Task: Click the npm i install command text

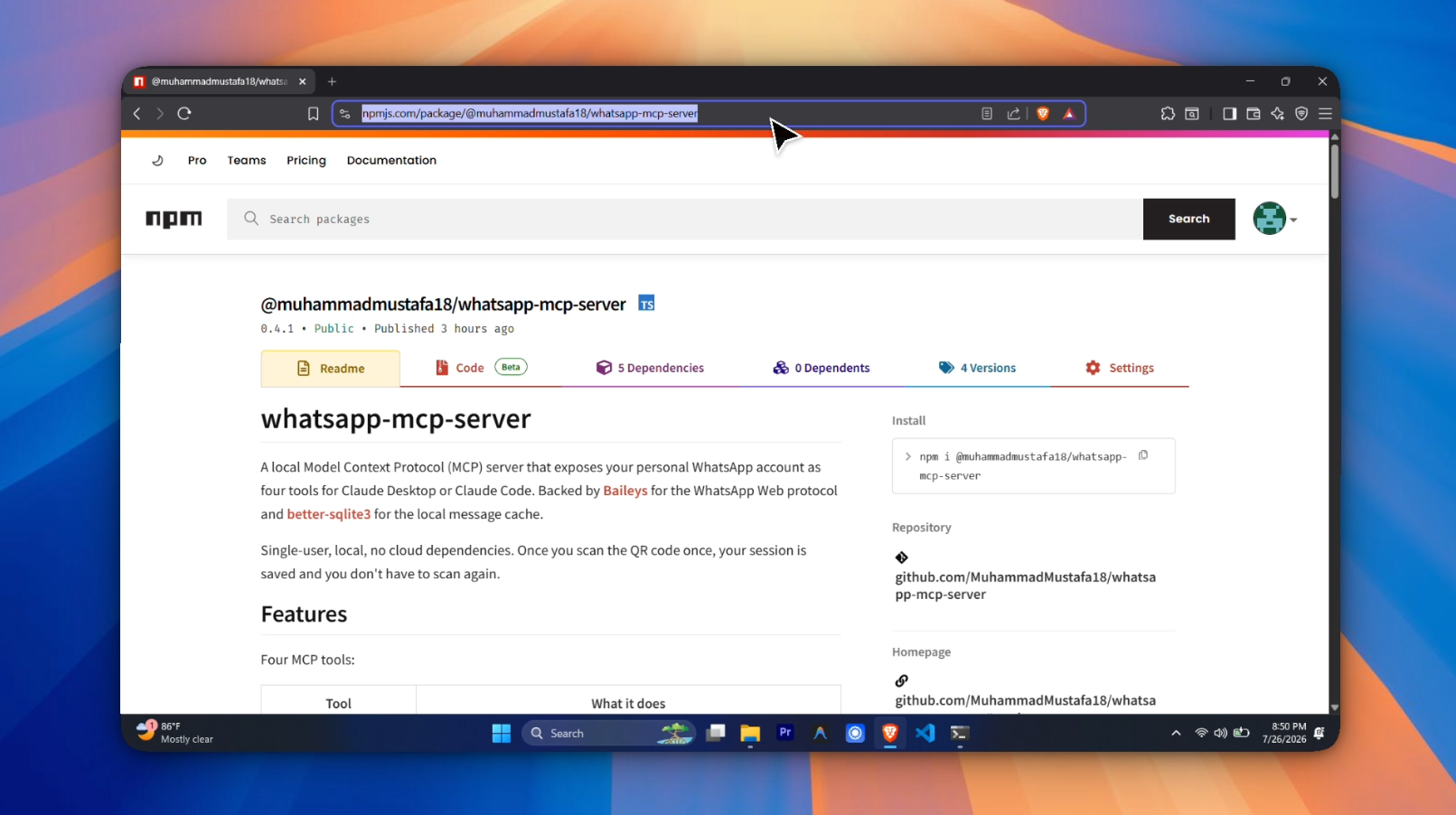Action: (x=1023, y=466)
